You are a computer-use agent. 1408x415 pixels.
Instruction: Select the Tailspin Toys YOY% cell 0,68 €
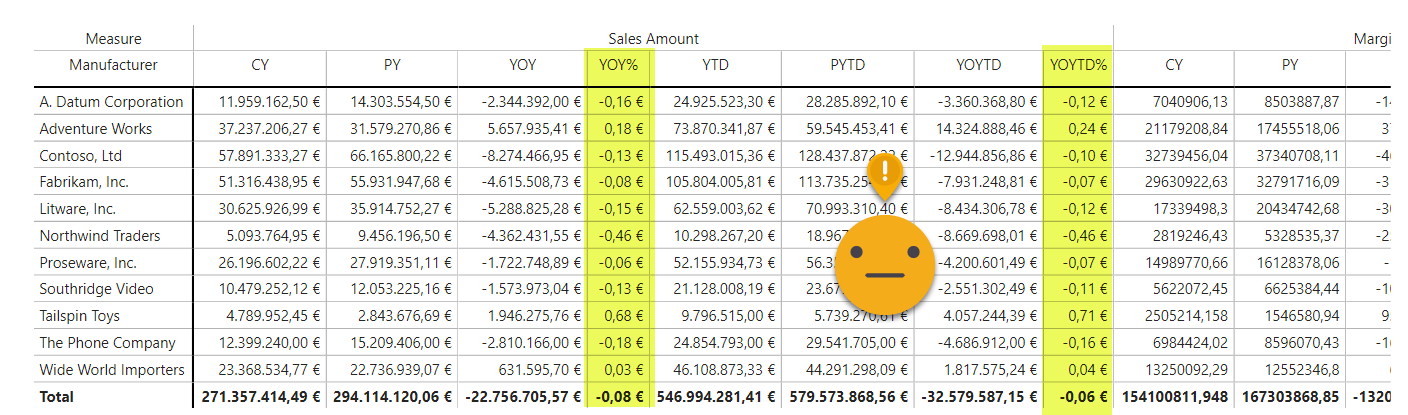[621, 316]
